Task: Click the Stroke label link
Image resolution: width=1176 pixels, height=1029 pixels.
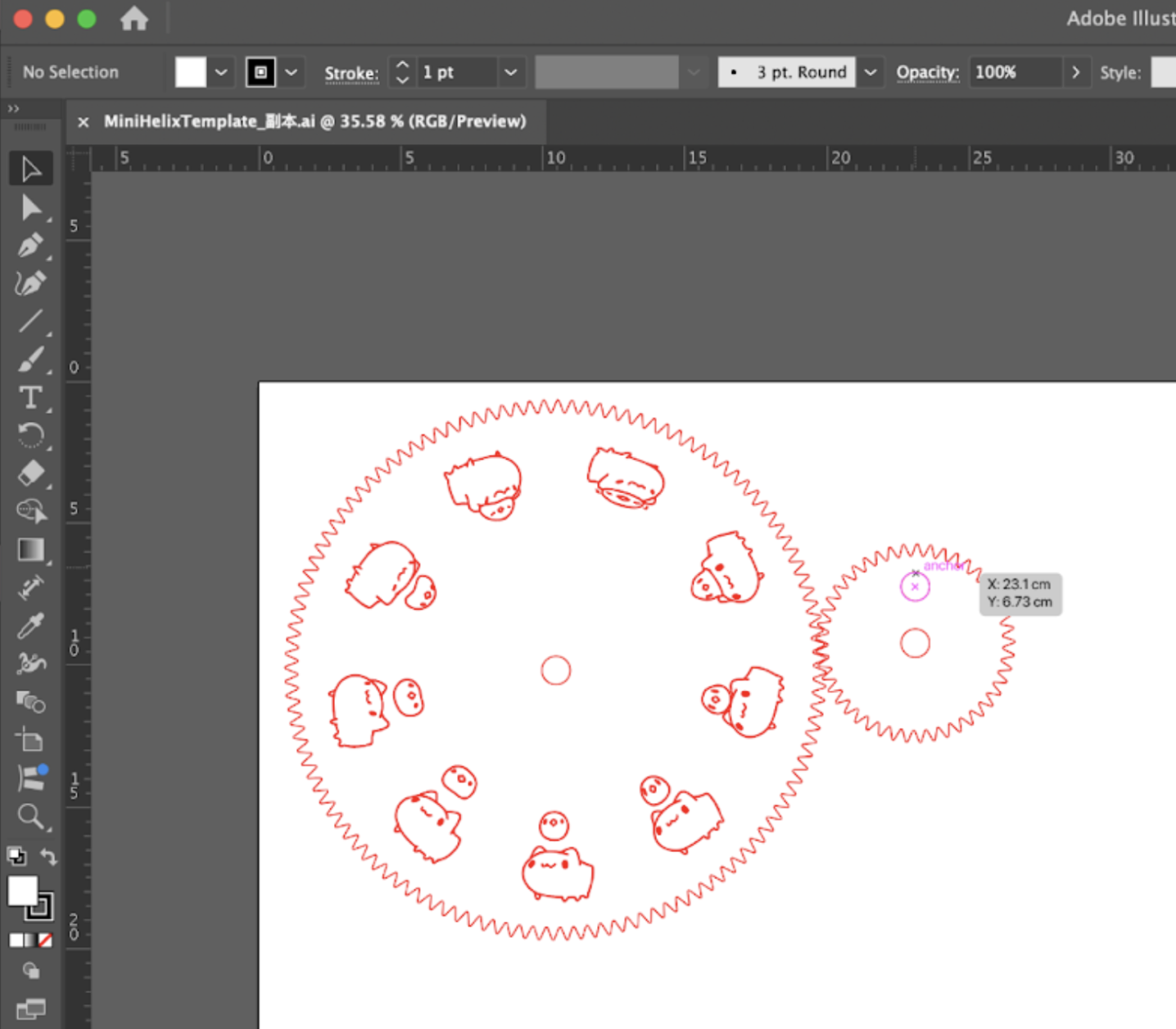Action: (x=351, y=73)
